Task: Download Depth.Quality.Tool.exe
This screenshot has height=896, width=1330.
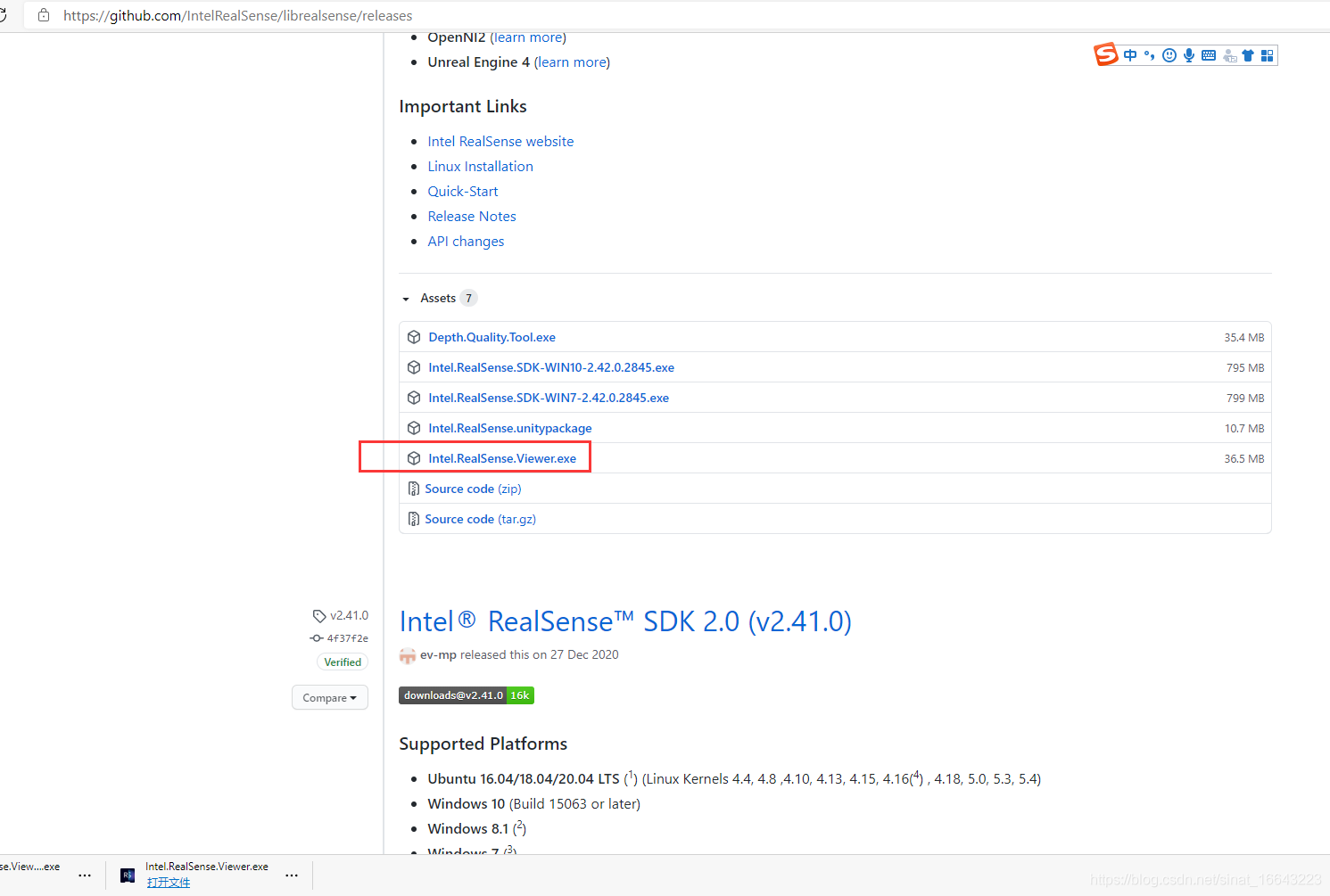Action: pyautogui.click(x=492, y=337)
